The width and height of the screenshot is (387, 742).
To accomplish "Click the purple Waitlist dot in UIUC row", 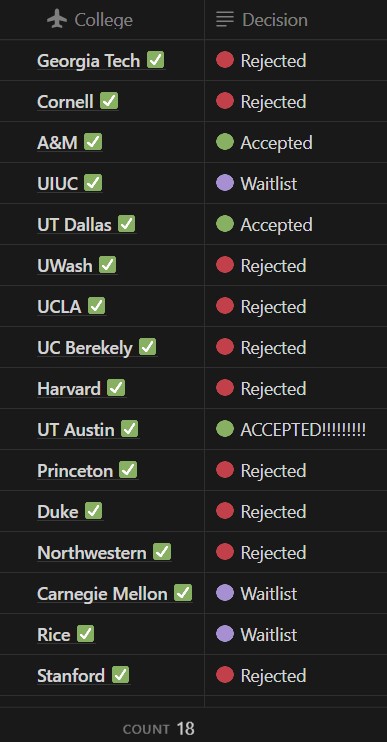I will [x=225, y=183].
